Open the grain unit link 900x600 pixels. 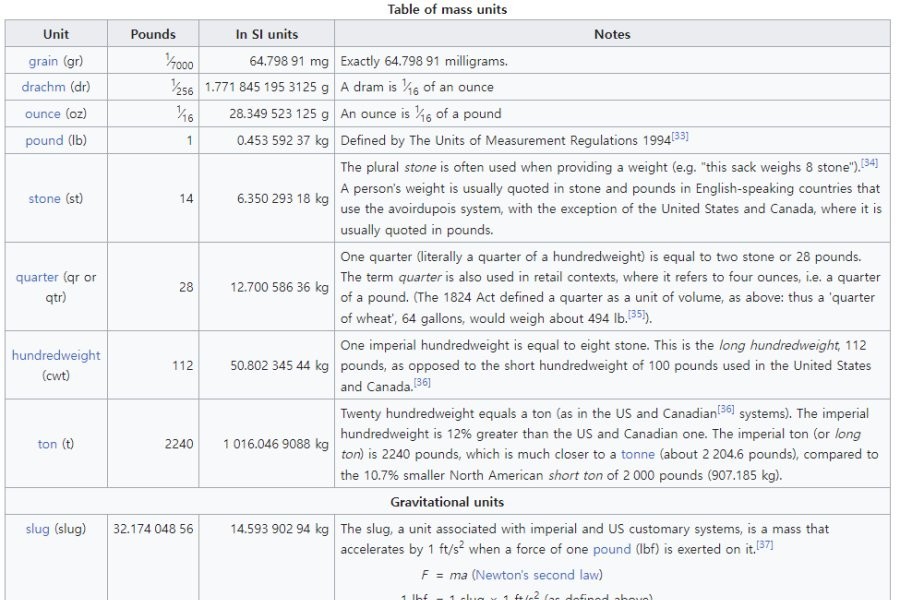coord(43,61)
